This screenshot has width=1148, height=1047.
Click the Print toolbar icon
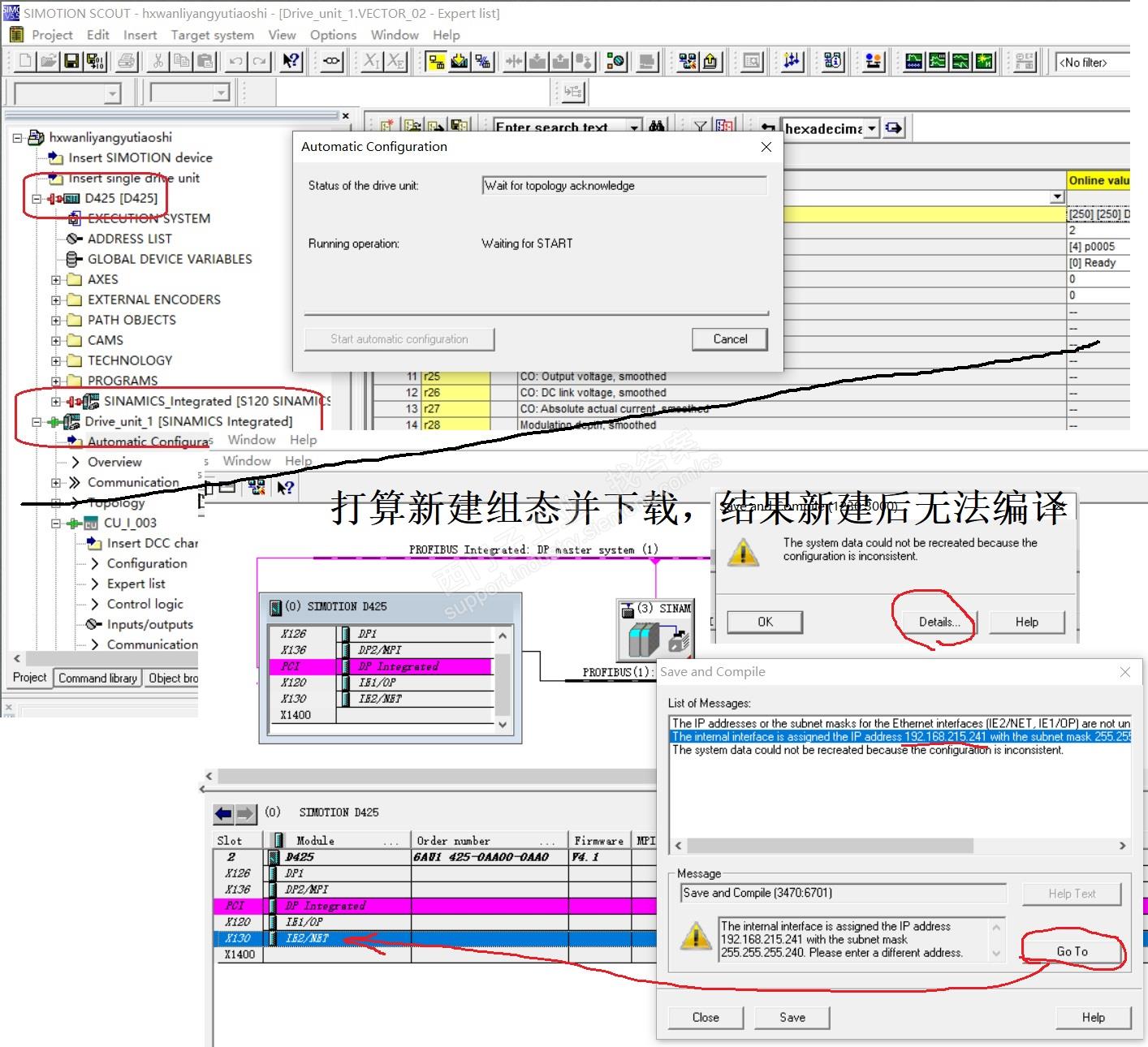tap(126, 61)
